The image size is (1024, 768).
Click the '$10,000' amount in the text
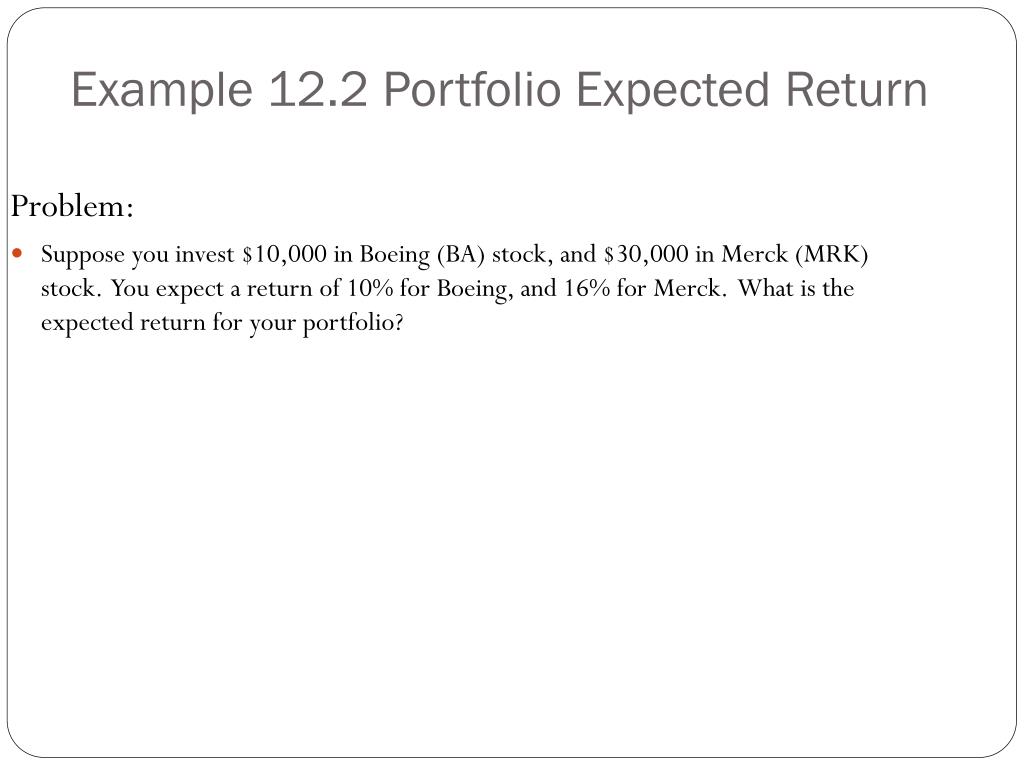click(x=284, y=254)
